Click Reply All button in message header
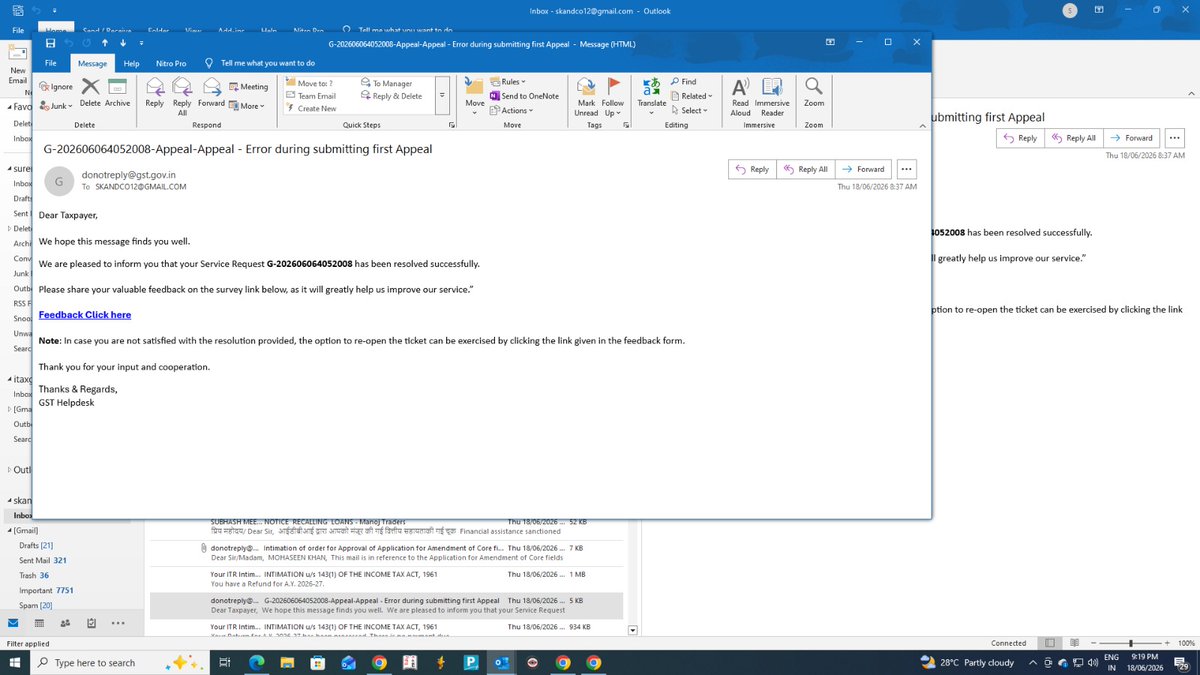This screenshot has width=1200, height=675. (x=805, y=169)
